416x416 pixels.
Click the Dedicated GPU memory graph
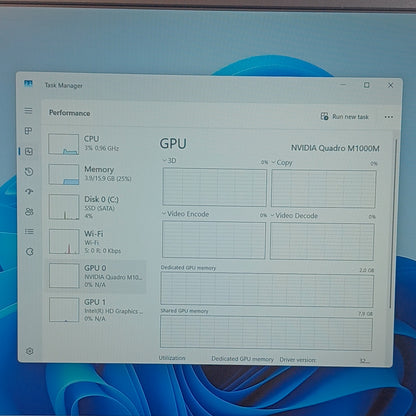[x=267, y=289]
